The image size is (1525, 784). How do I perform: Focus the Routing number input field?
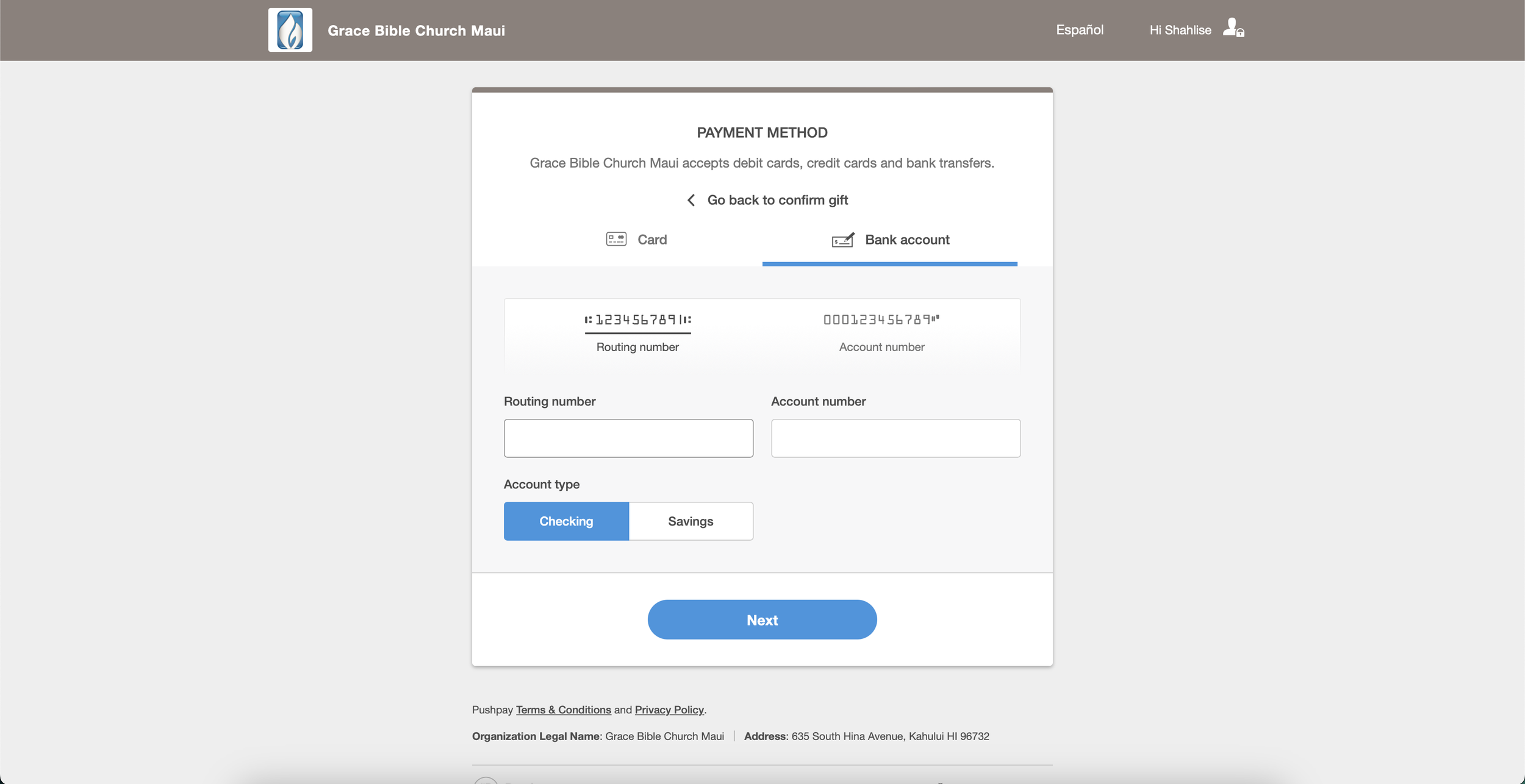(628, 438)
